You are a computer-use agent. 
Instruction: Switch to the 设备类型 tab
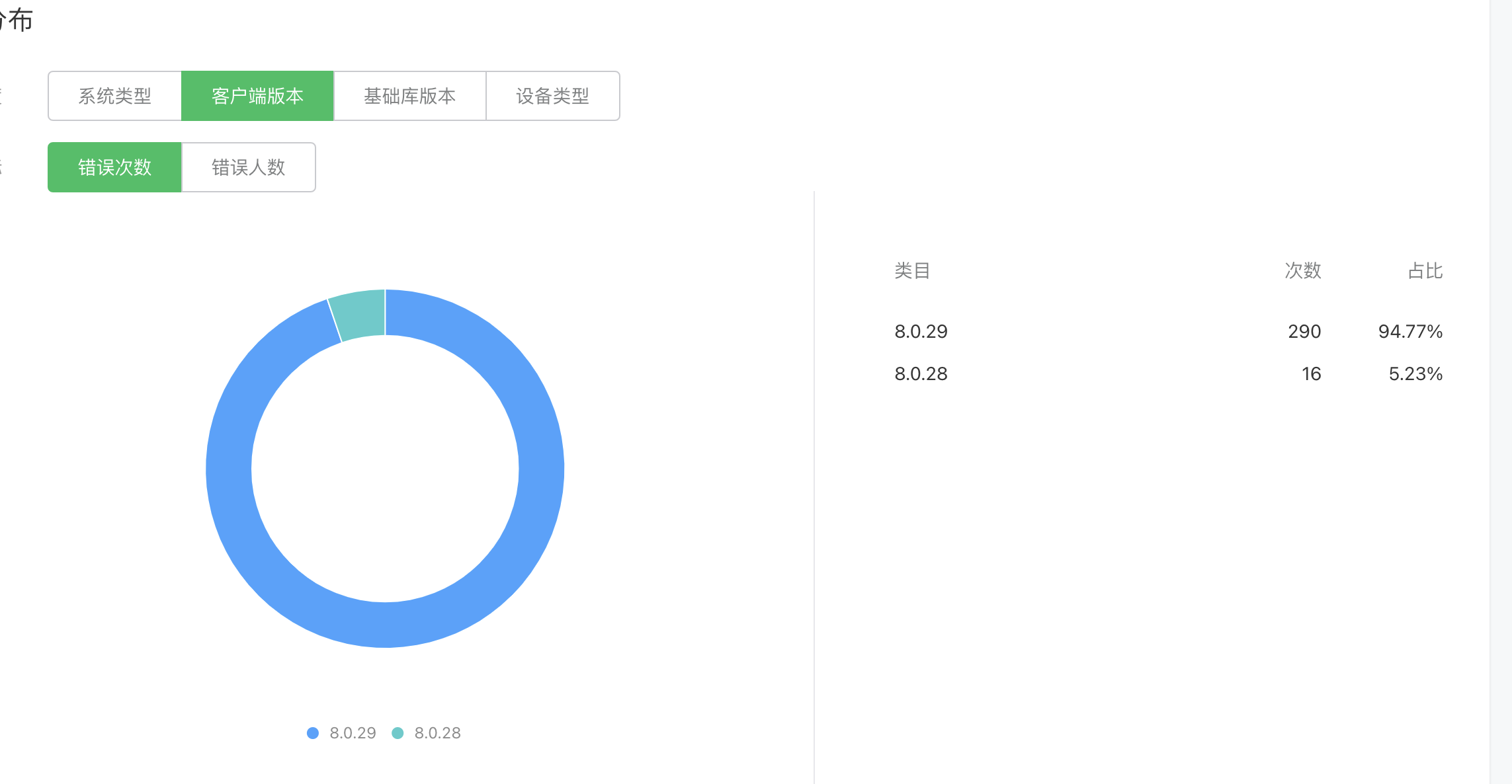pyautogui.click(x=552, y=96)
